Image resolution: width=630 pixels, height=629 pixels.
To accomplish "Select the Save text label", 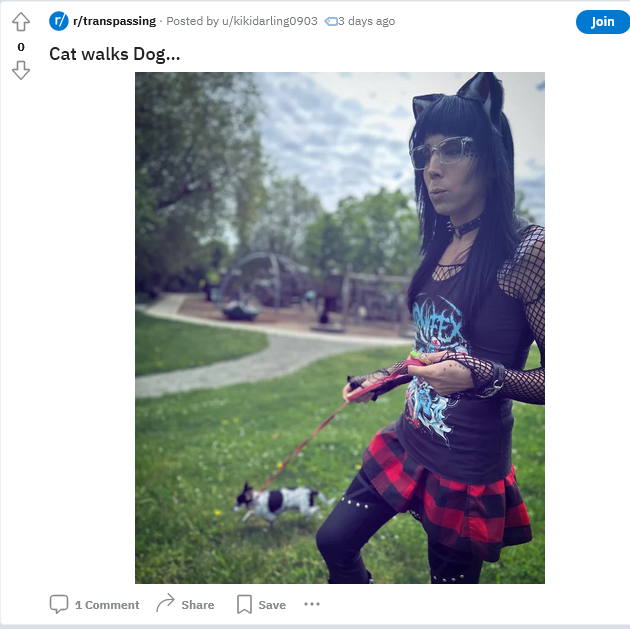I will pos(272,604).
